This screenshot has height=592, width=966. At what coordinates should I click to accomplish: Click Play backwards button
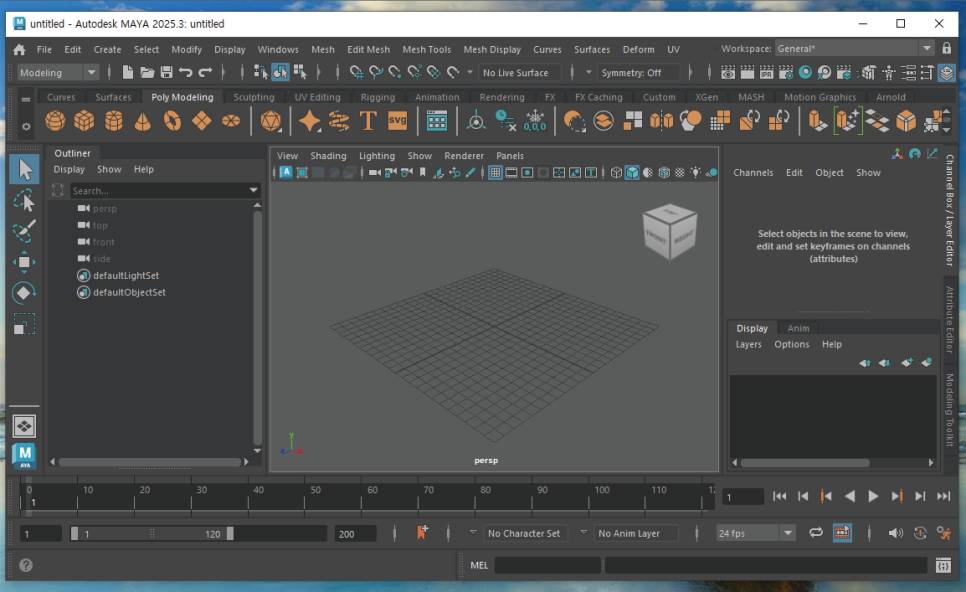pos(850,497)
